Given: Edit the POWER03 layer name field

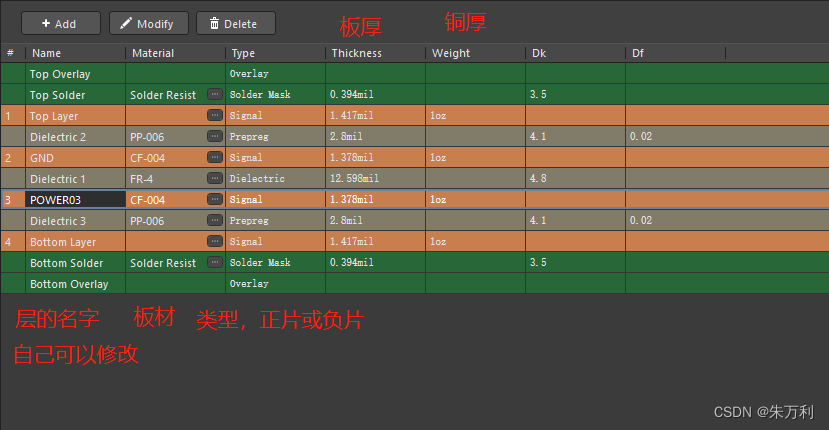Looking at the screenshot, I should 76,199.
